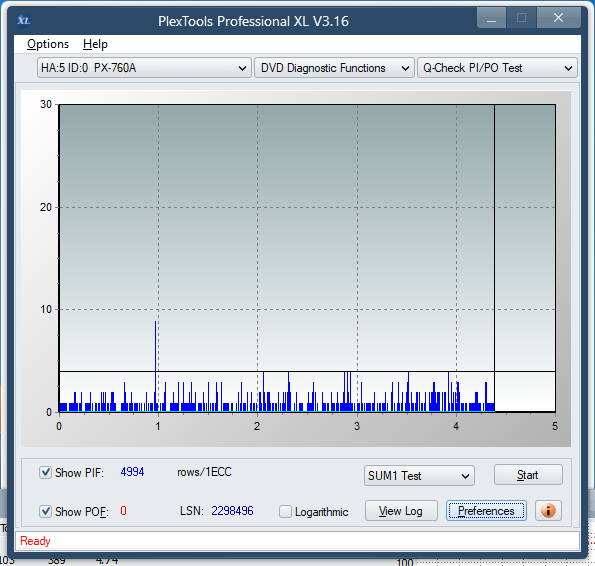Toggle the Show PIF checkbox
Image resolution: width=595 pixels, height=566 pixels.
click(46, 473)
